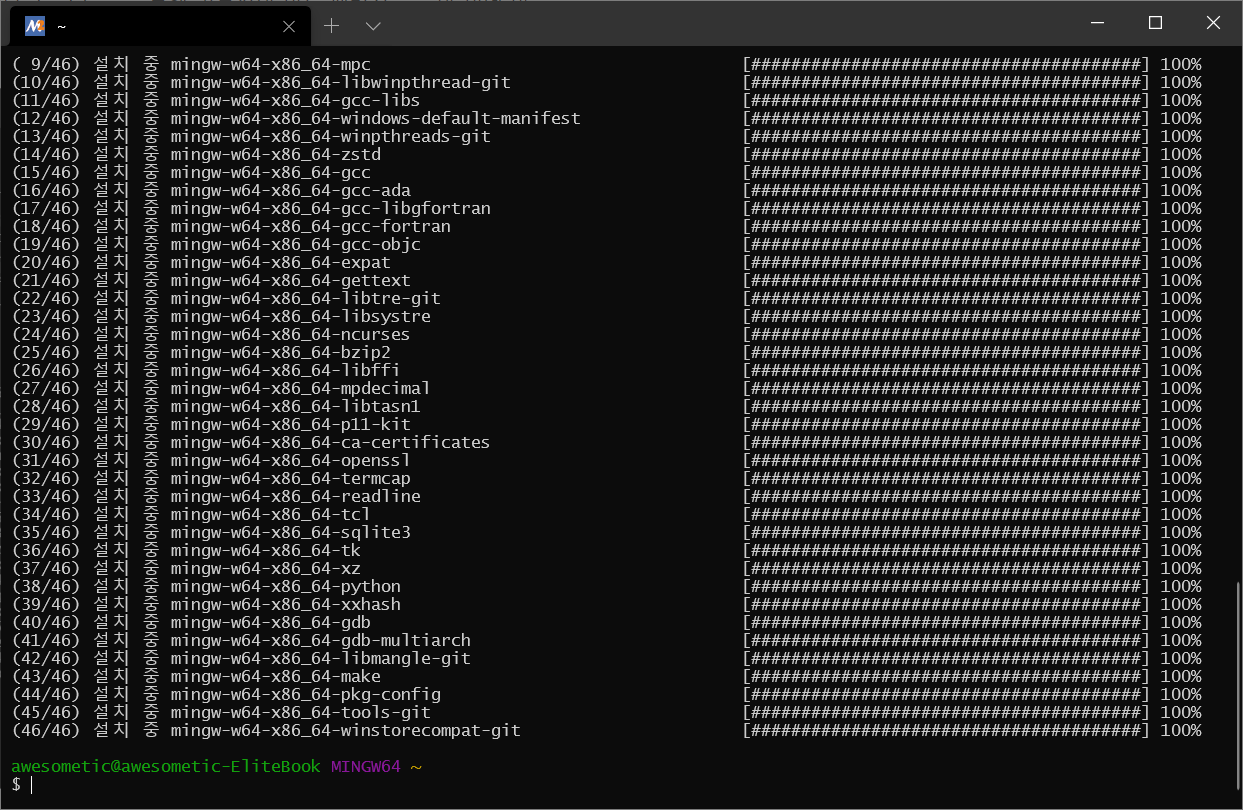This screenshot has width=1243, height=810.
Task: Click mingw-w64-x86_64-ca-certificates text
Action: point(331,442)
